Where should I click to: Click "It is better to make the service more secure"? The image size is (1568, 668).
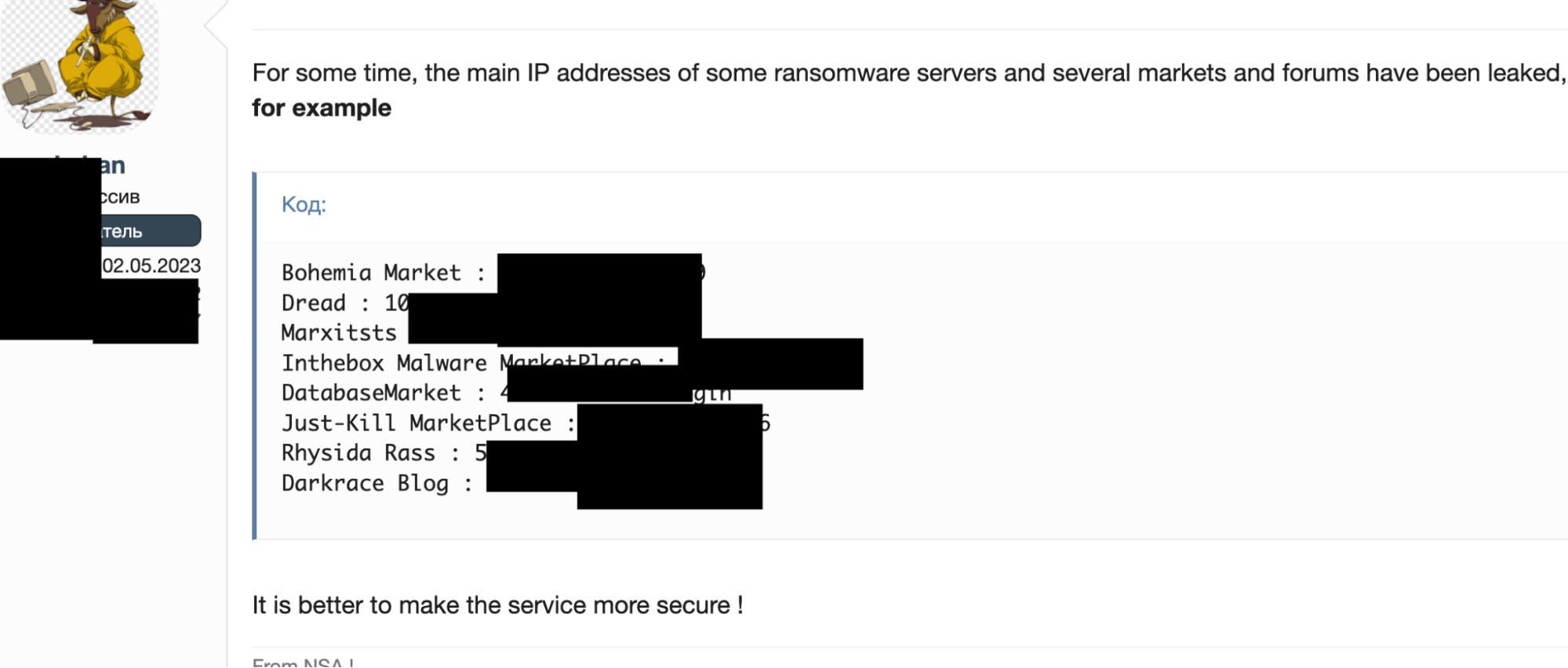tap(497, 605)
